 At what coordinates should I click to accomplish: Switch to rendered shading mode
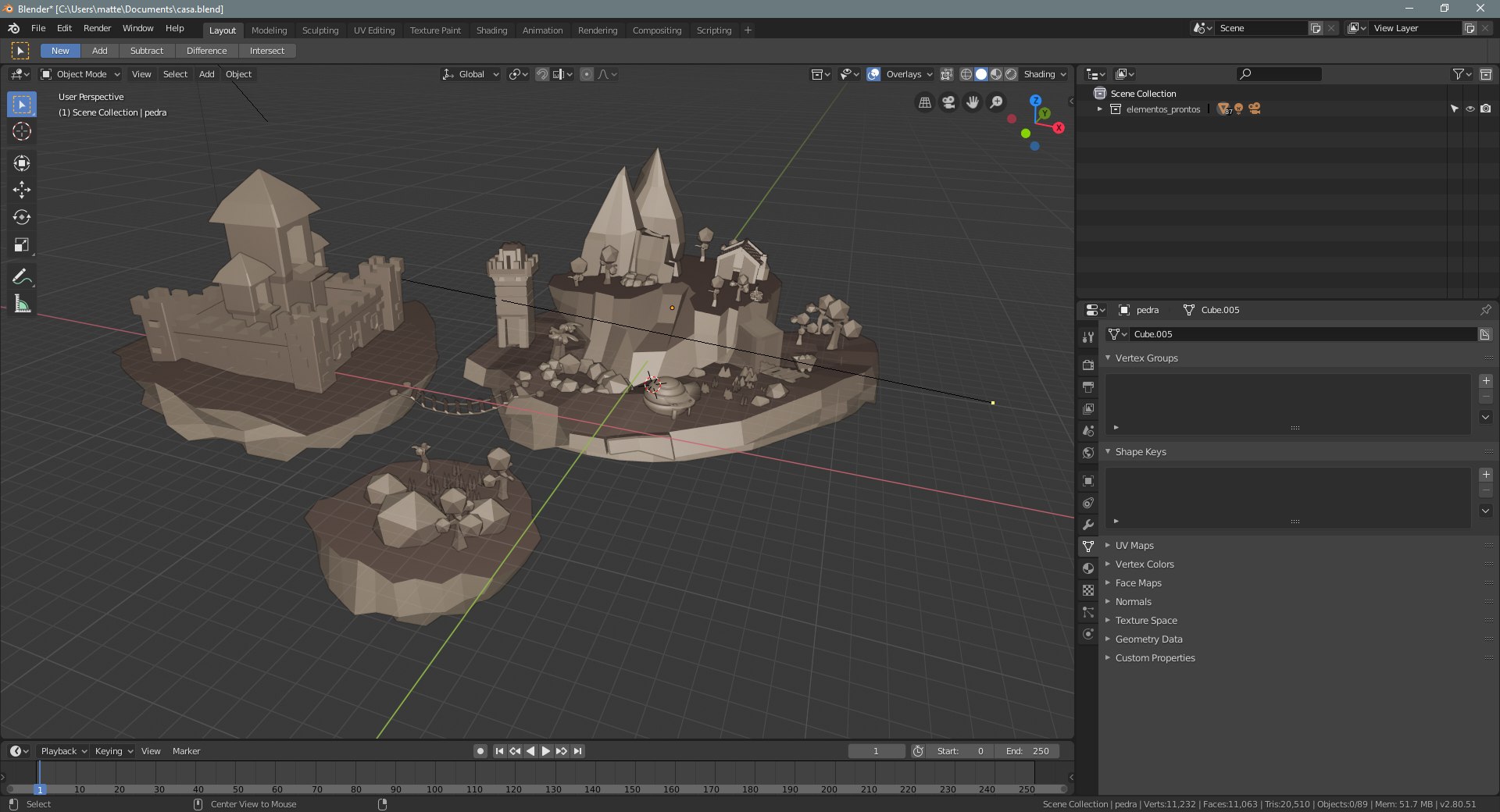pos(1011,74)
